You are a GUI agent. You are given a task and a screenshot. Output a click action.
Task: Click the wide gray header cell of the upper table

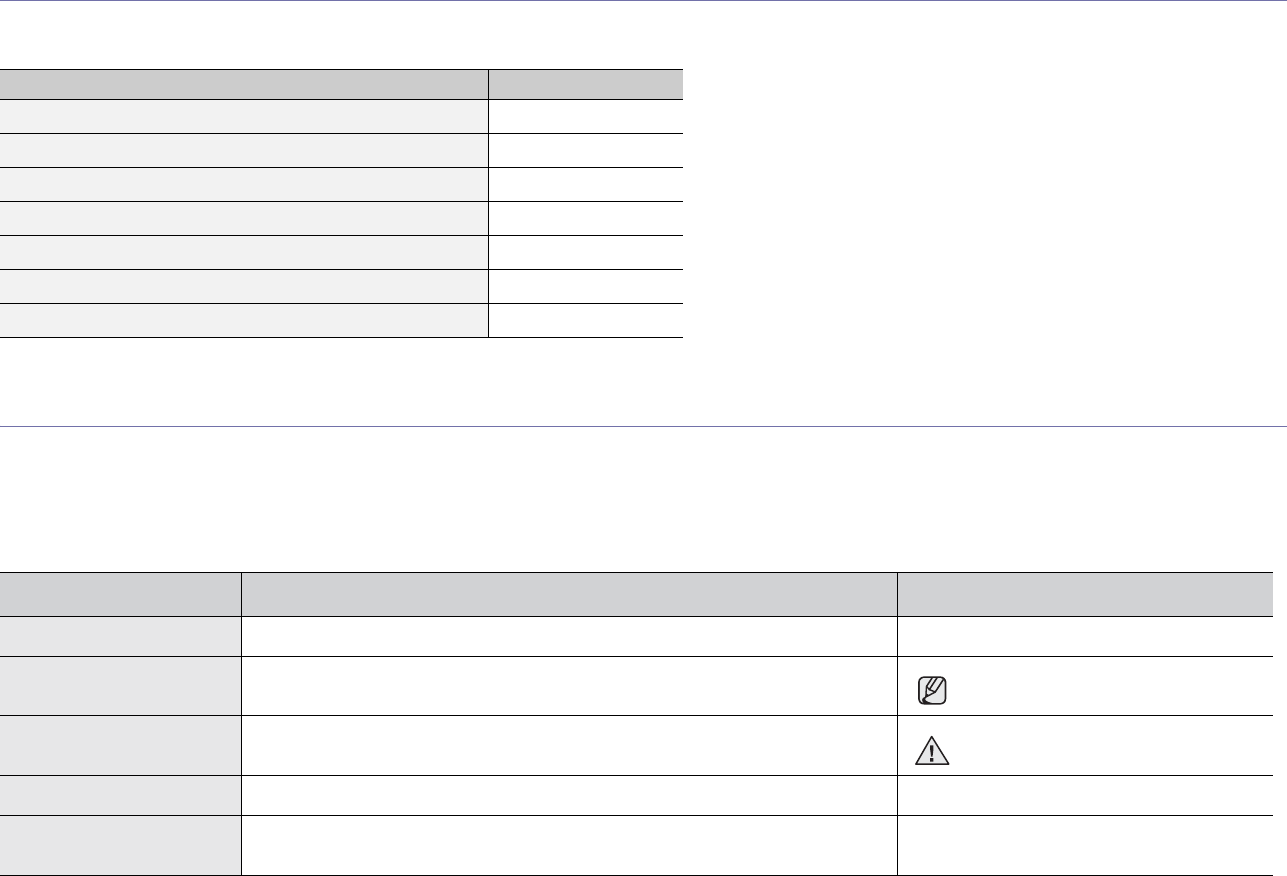[x=244, y=84]
